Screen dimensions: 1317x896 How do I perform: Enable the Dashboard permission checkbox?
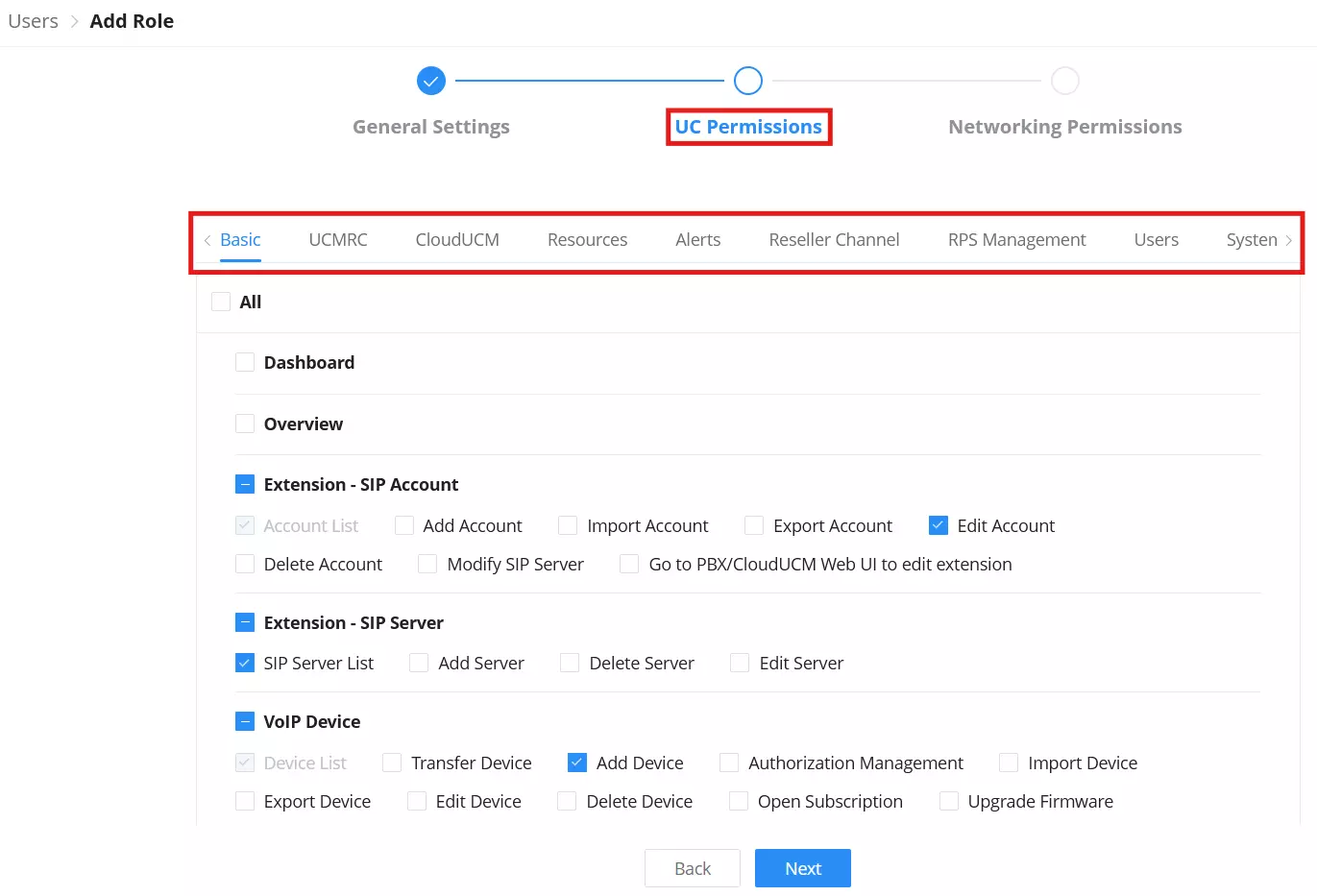coord(245,362)
